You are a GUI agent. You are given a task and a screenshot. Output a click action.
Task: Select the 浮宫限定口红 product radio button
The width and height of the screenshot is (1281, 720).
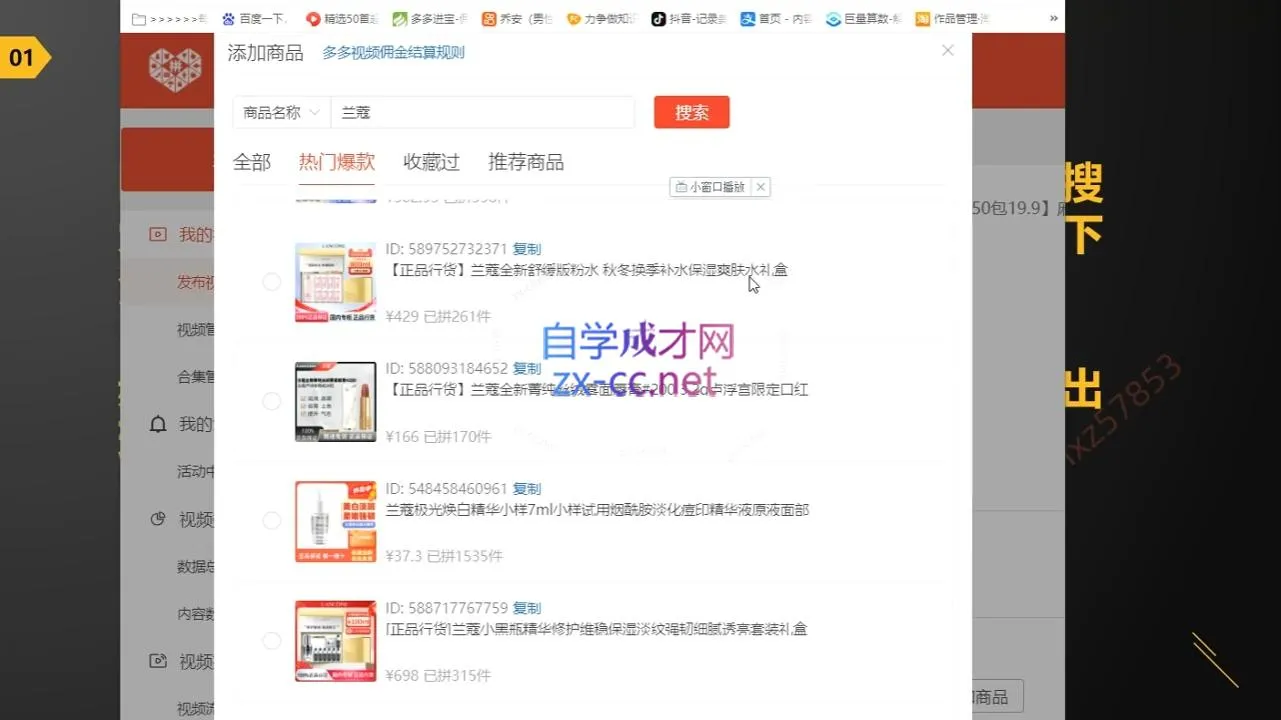point(271,401)
